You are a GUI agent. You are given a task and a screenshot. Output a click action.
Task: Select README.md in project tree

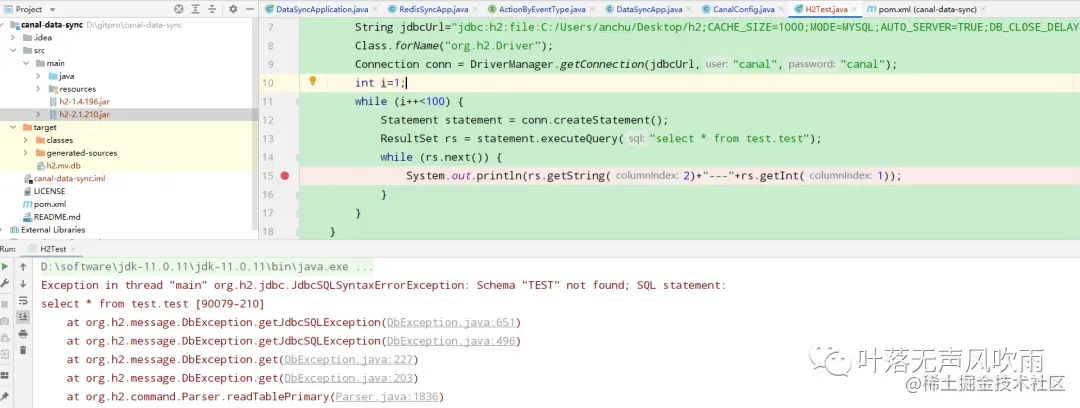[x=56, y=216]
